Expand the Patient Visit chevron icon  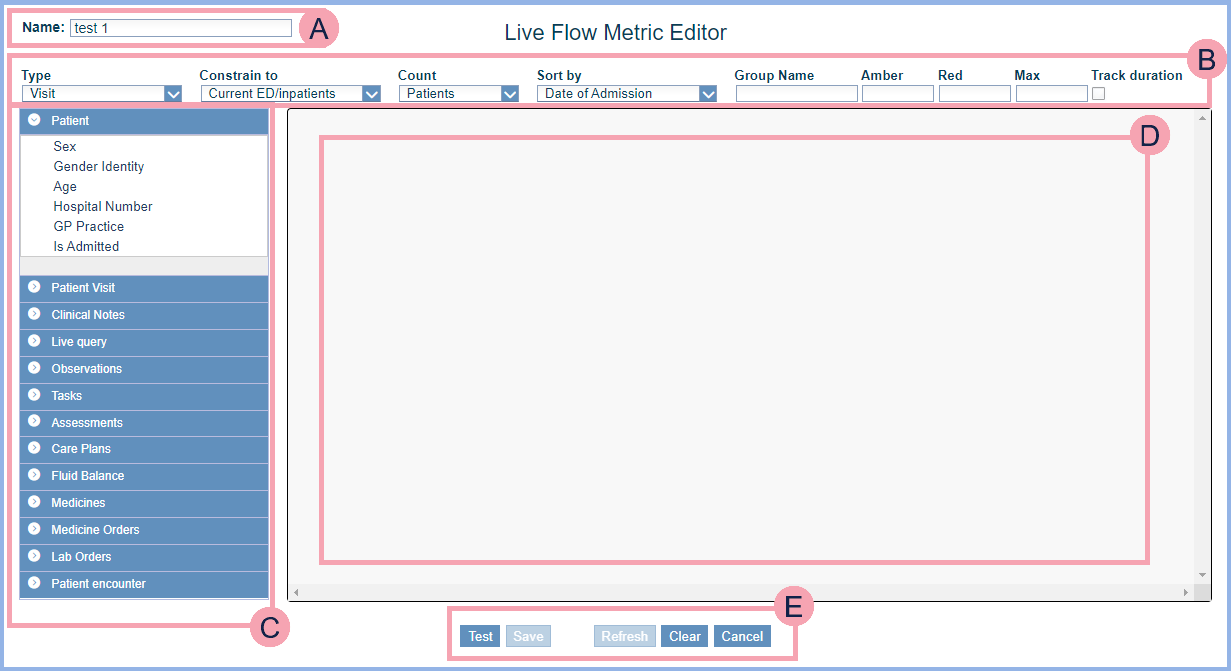pos(34,287)
